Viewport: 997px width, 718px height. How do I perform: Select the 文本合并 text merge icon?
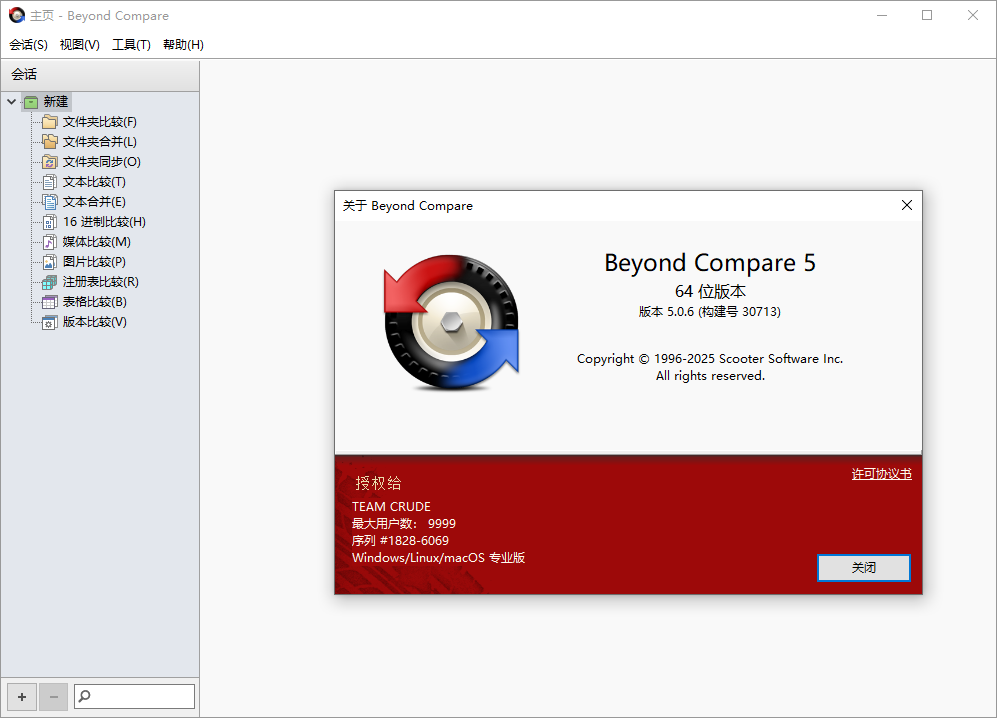[50, 201]
